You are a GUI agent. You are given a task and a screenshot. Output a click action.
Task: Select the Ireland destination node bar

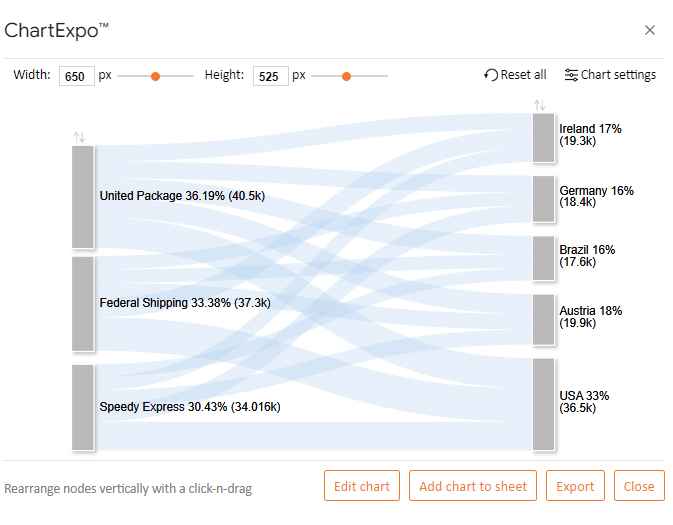click(543, 138)
